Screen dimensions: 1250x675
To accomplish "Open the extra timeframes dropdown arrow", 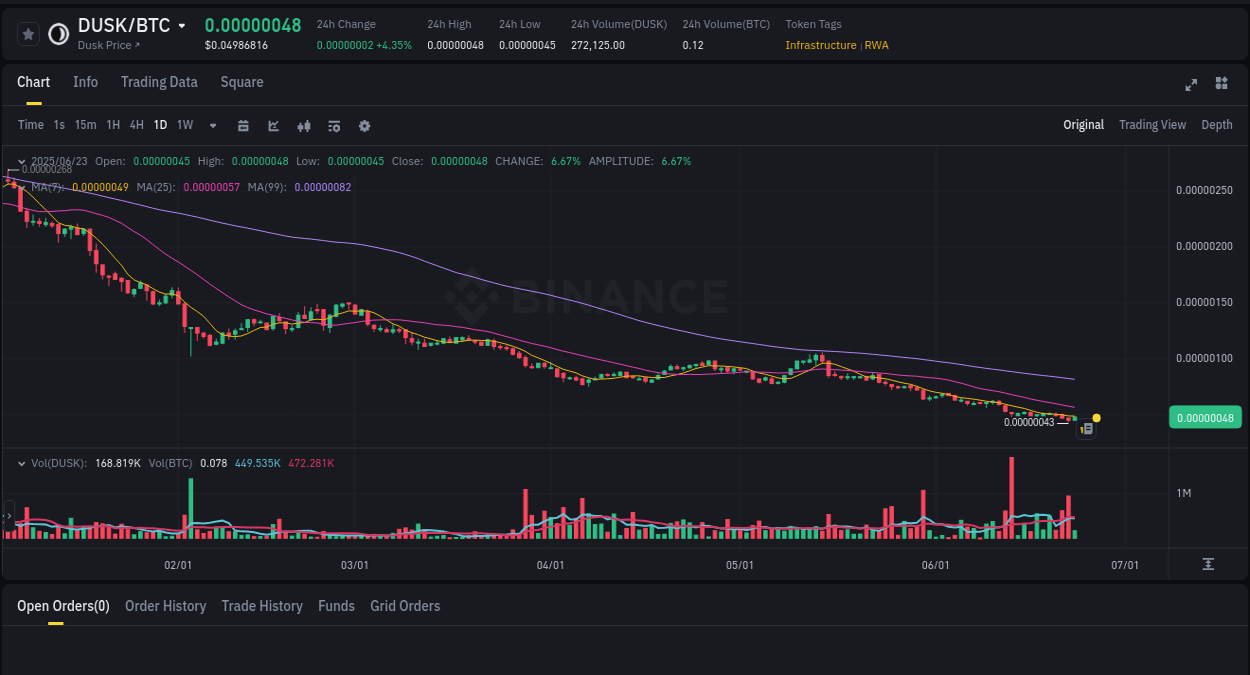I will click(x=212, y=125).
